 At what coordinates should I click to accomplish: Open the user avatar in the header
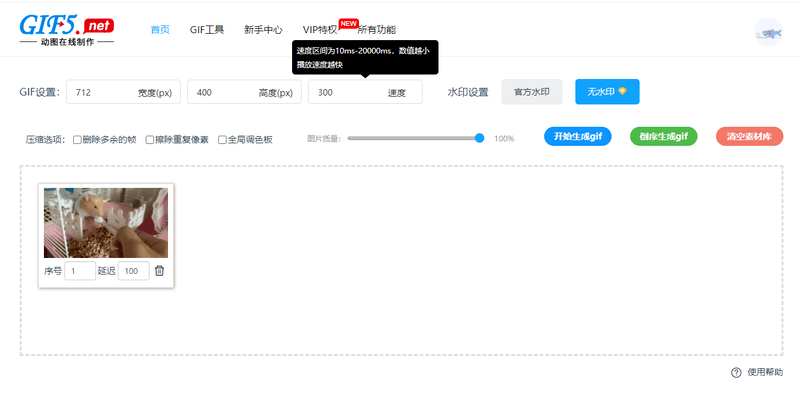(768, 32)
